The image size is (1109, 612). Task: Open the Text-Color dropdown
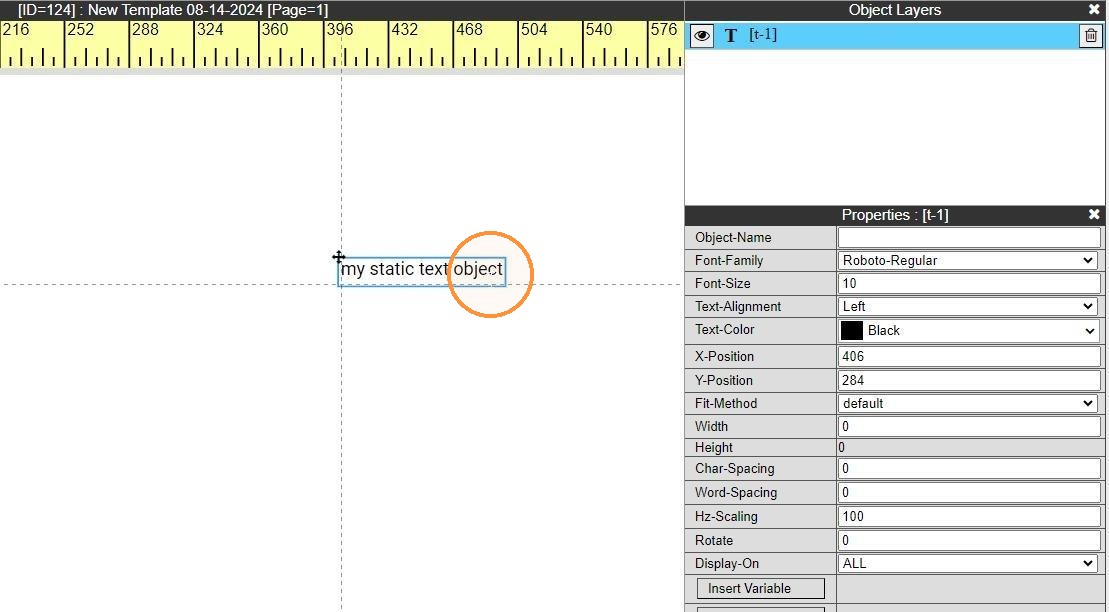click(x=969, y=330)
